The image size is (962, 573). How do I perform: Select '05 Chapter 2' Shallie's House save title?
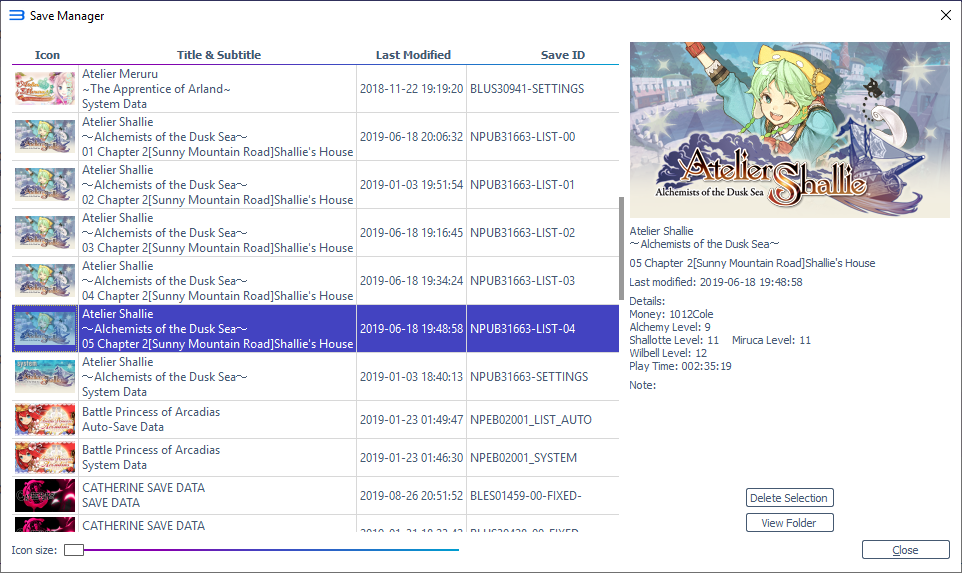click(x=218, y=328)
